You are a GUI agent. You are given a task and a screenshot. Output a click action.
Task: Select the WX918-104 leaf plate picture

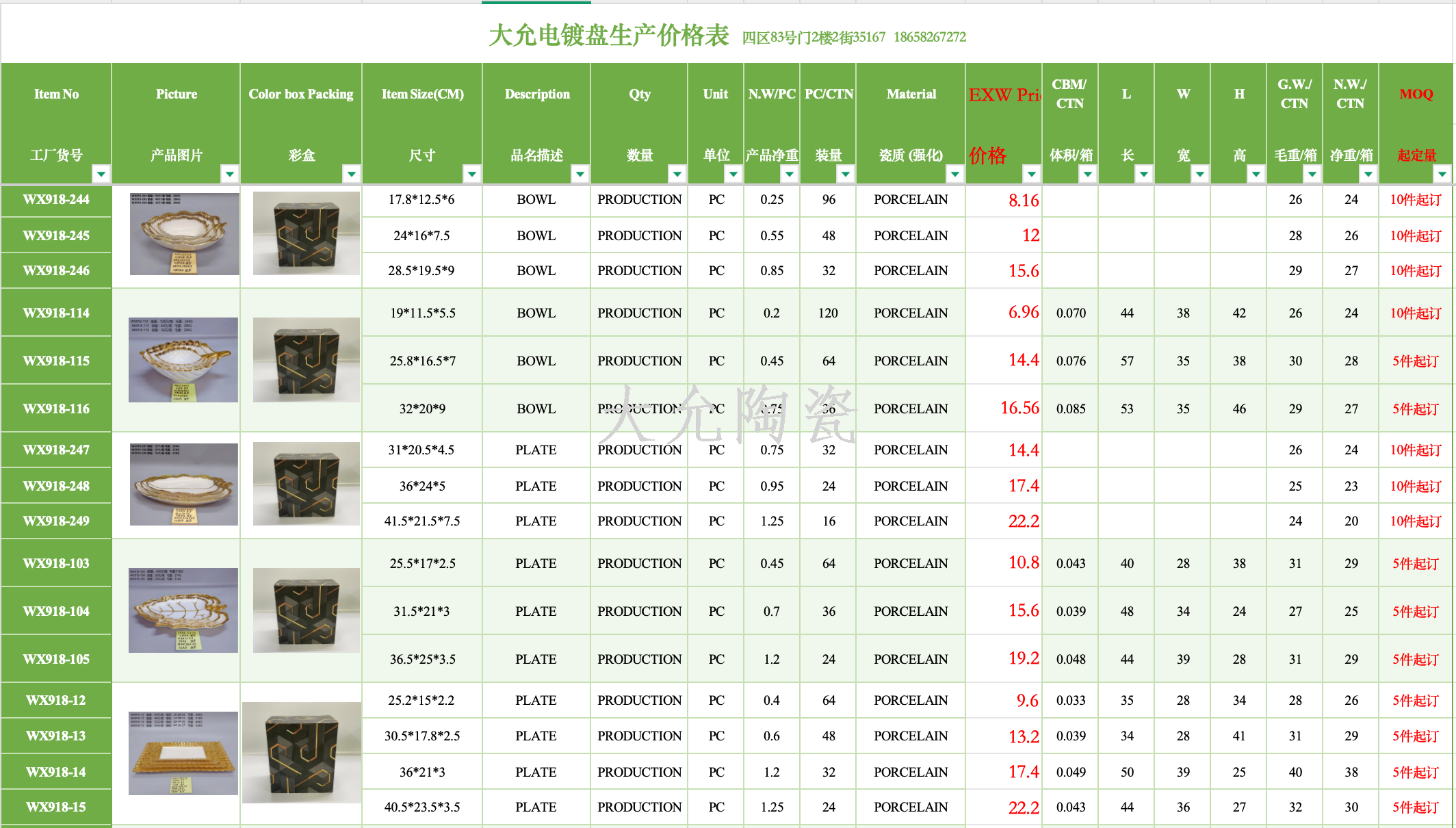tap(183, 610)
